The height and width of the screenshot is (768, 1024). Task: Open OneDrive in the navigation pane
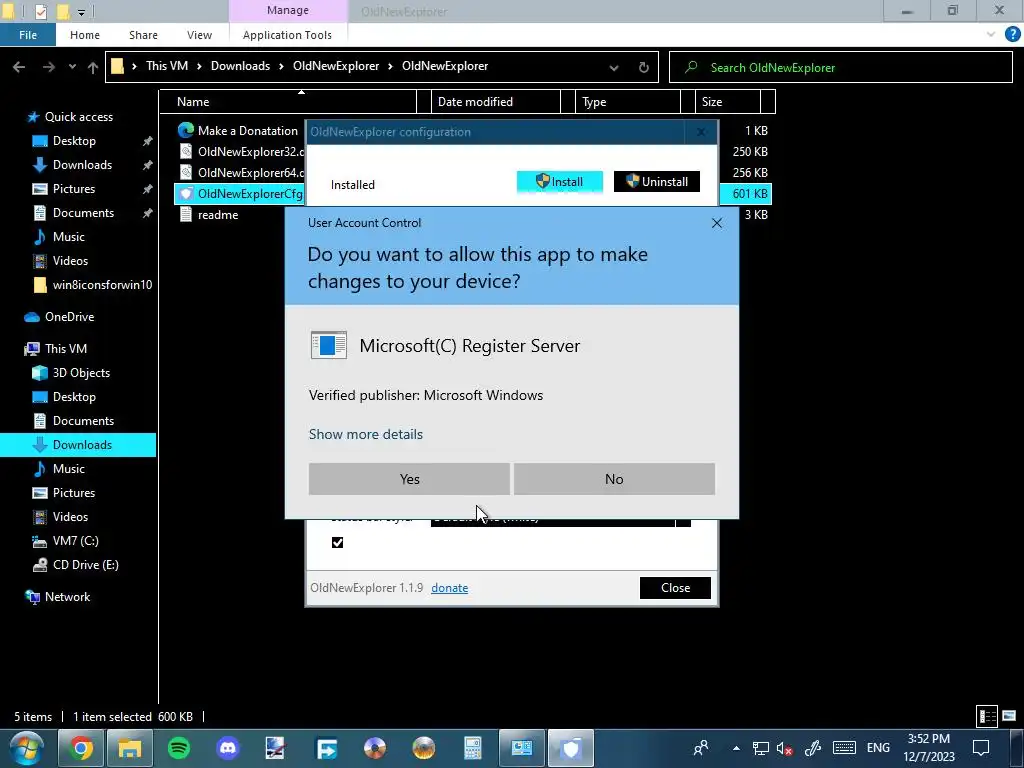(59, 317)
